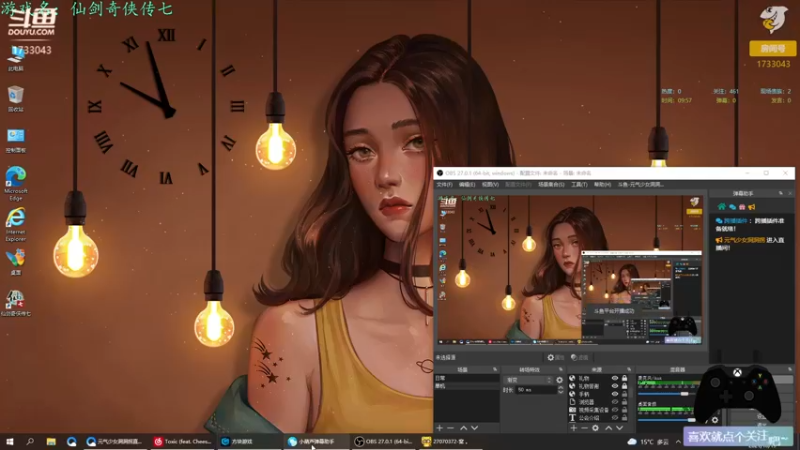Open the home icon in the danmu helper panel
The width and height of the screenshot is (800, 450).
721,207
